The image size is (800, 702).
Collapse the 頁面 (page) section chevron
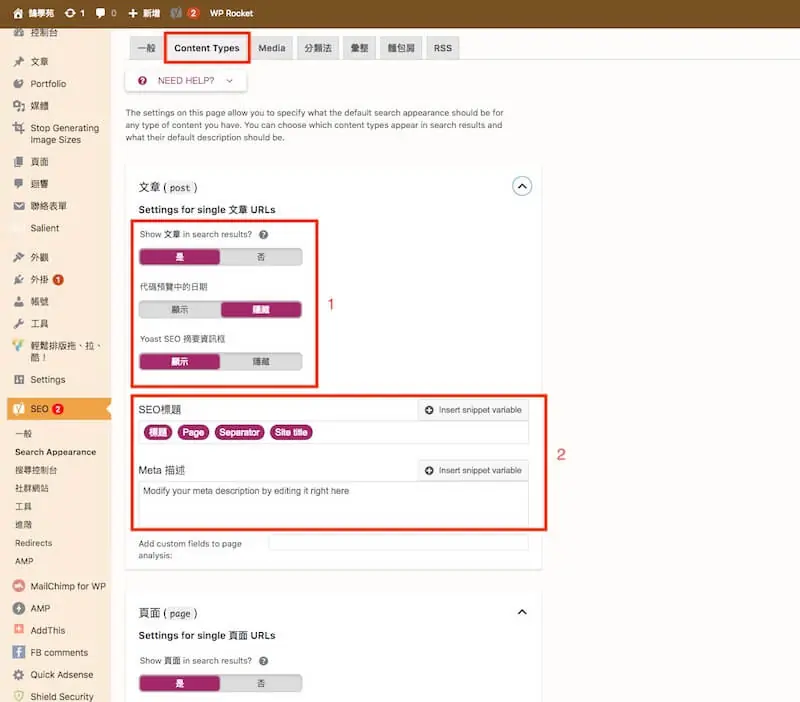point(522,612)
